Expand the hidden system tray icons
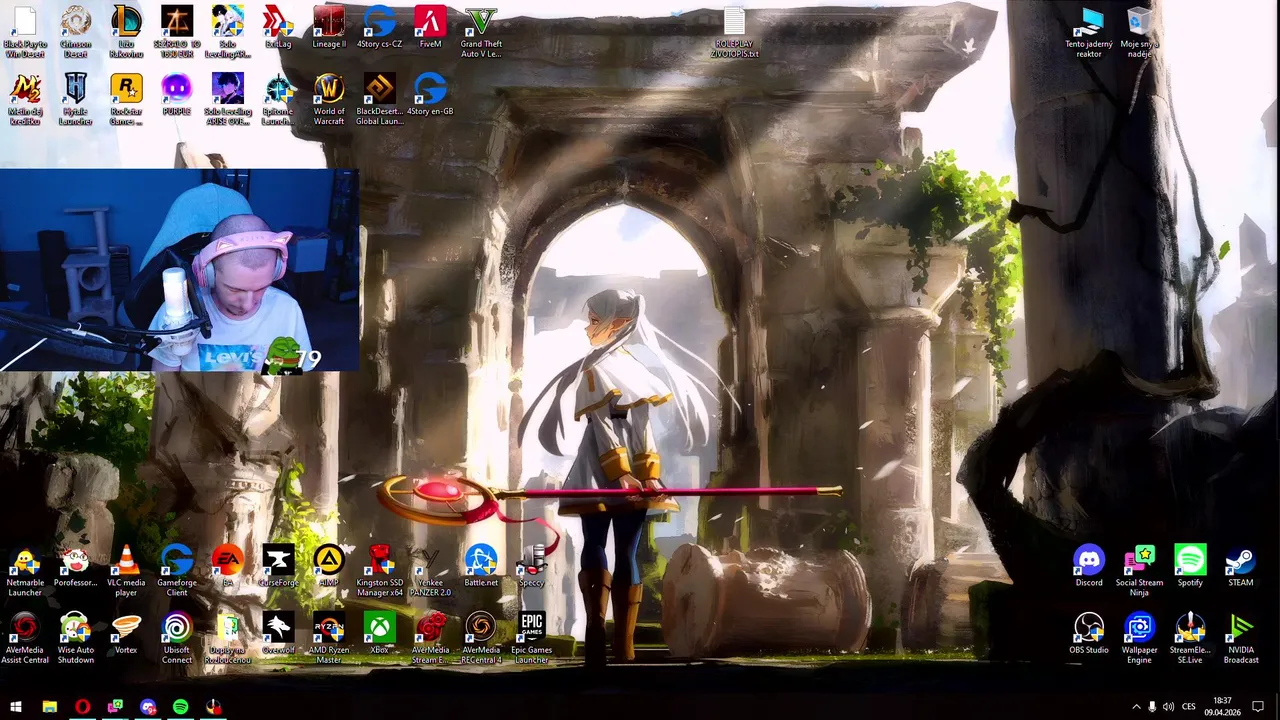Viewport: 1280px width, 720px height. [1136, 707]
